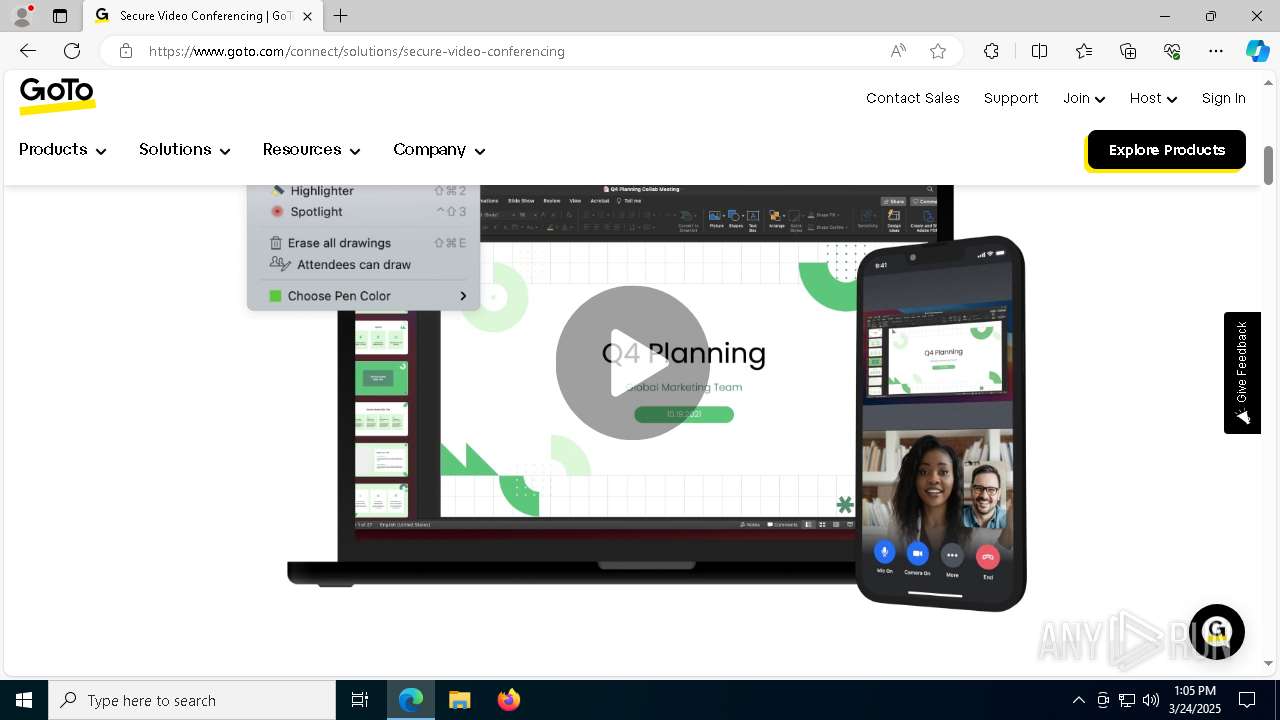Go back to previous page
Screen dimensions: 1280x720
coord(28,51)
